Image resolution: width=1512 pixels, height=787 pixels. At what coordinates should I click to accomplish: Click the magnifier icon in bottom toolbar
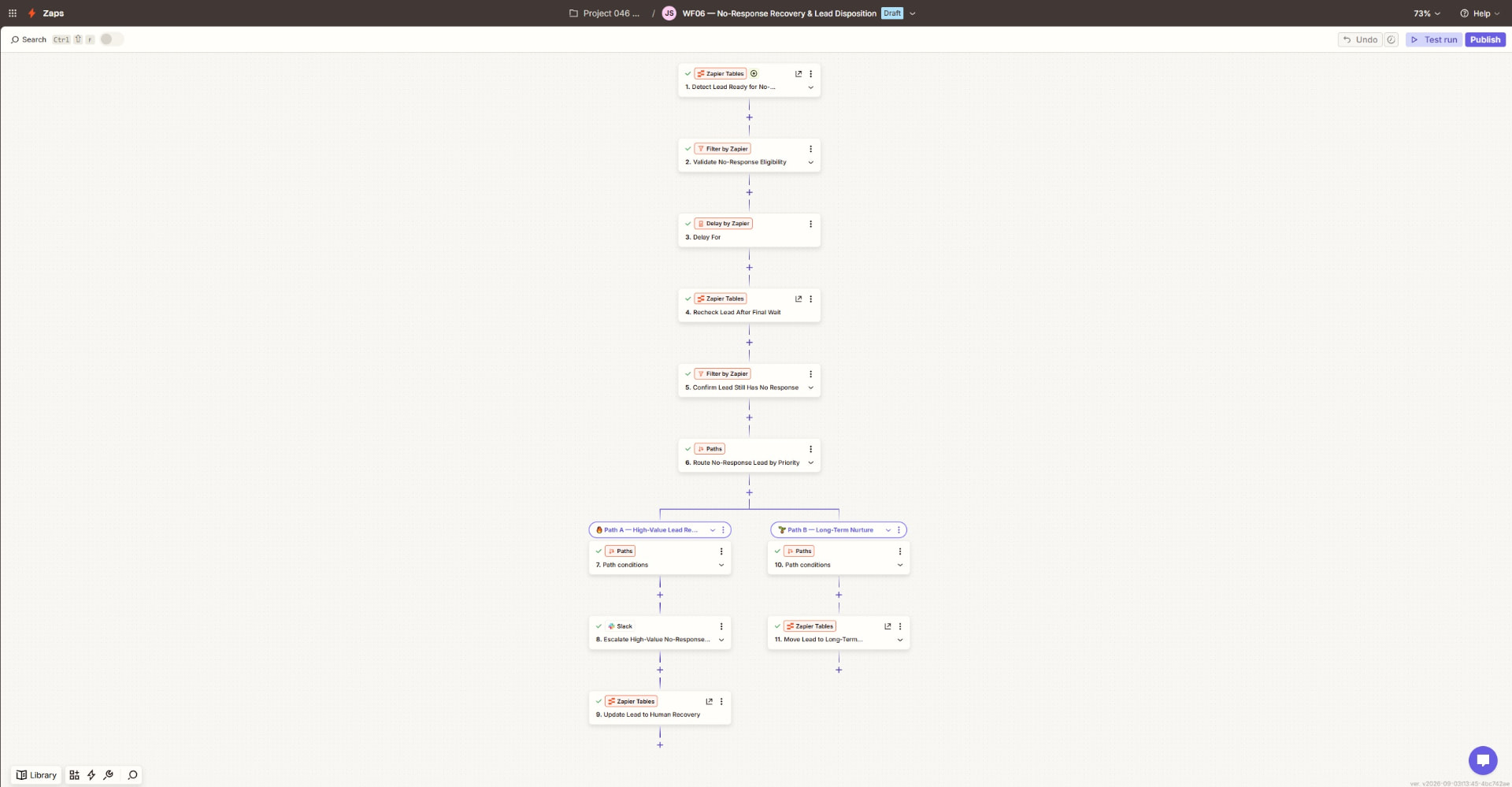point(132,775)
